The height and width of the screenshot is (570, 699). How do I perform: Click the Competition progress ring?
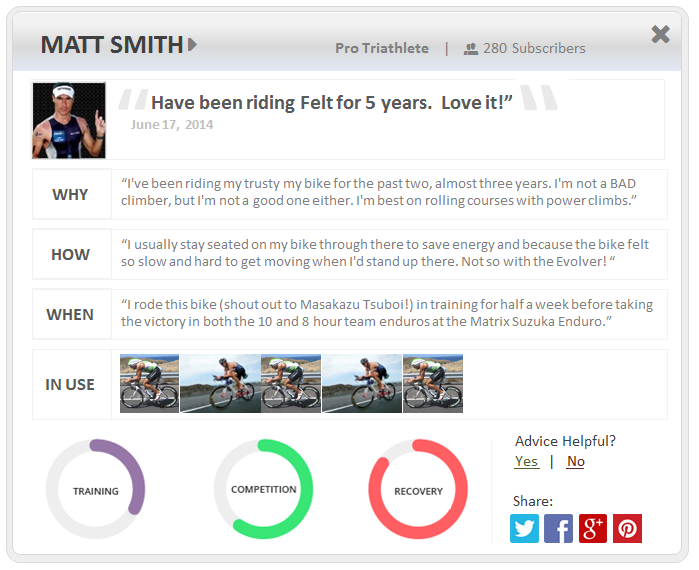click(263, 489)
